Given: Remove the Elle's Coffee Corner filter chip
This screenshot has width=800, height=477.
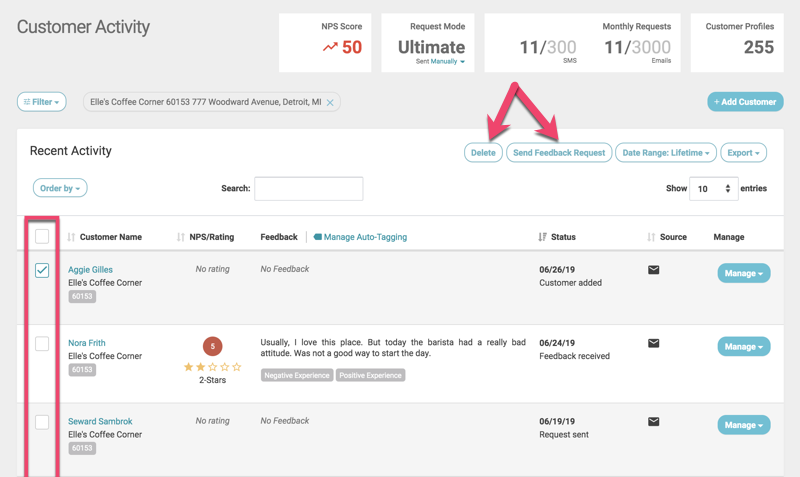Looking at the screenshot, I should click(330, 102).
